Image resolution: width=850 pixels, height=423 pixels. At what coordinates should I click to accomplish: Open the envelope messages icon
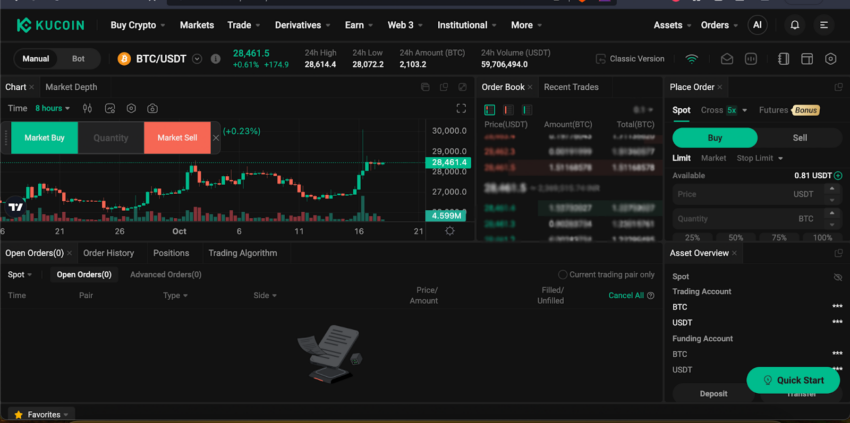[x=726, y=59]
